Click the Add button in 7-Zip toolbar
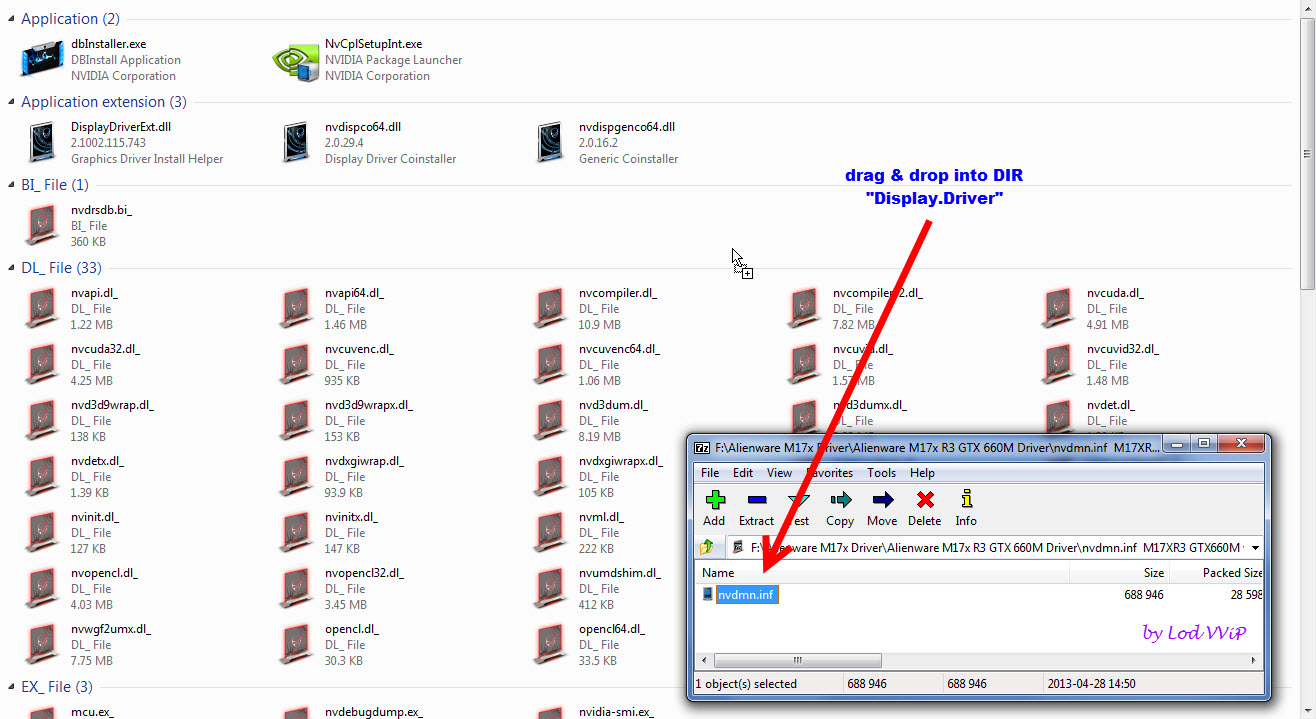 (714, 507)
